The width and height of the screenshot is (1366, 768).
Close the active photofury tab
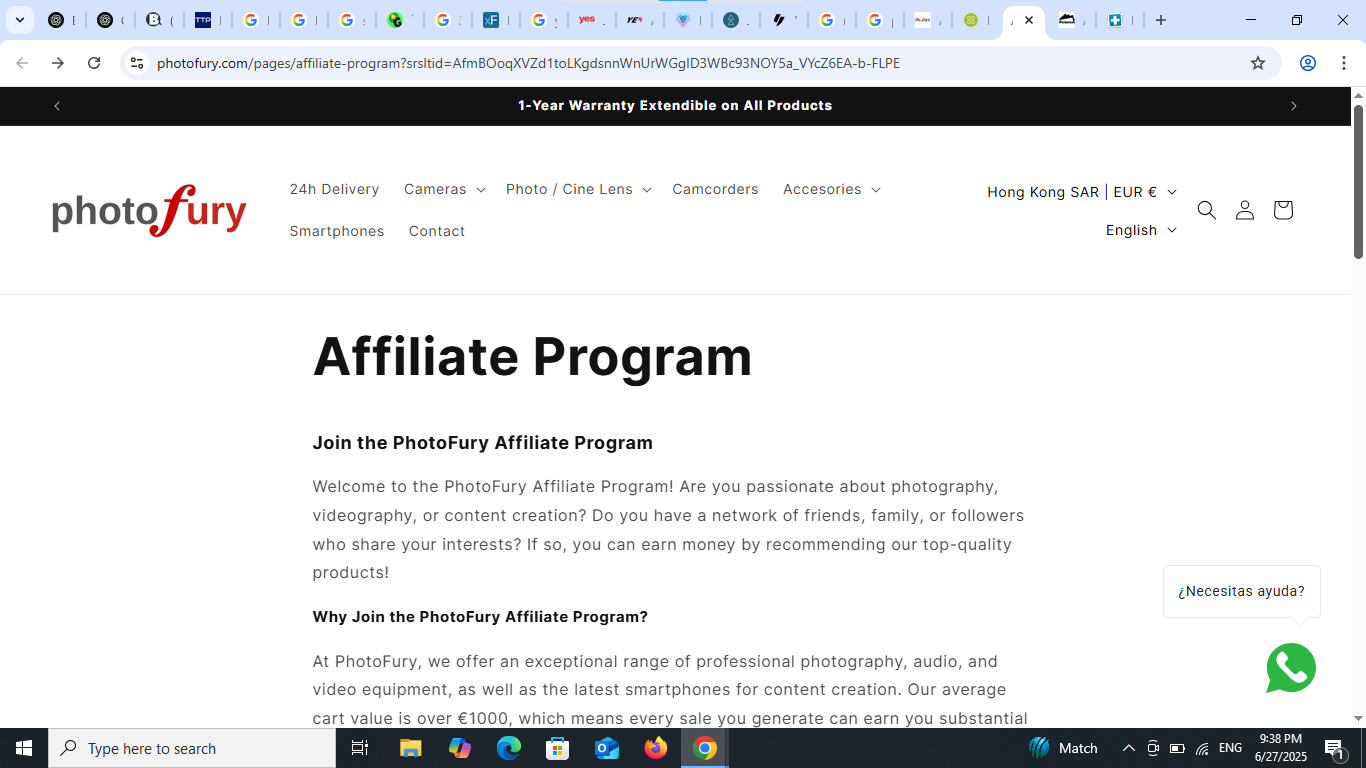(1029, 20)
